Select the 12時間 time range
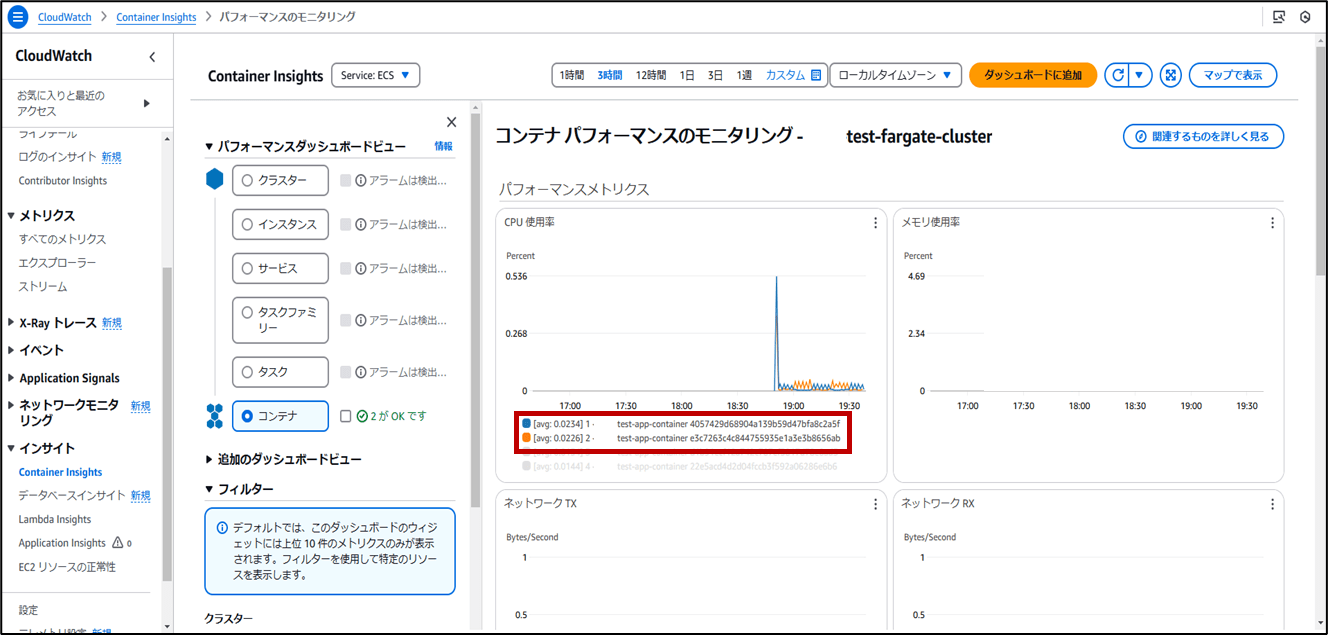 click(651, 75)
